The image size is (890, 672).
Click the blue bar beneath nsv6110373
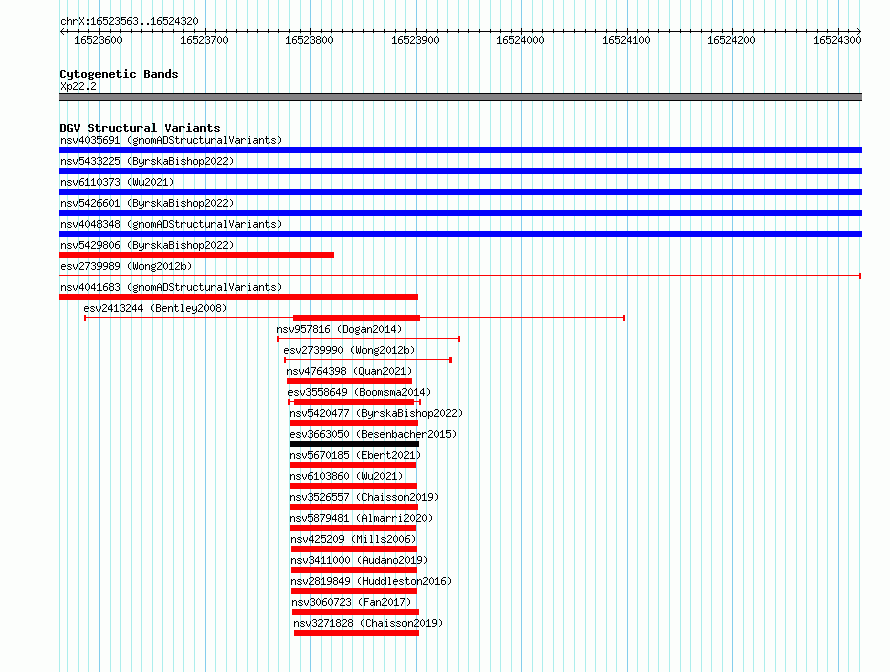point(460,192)
